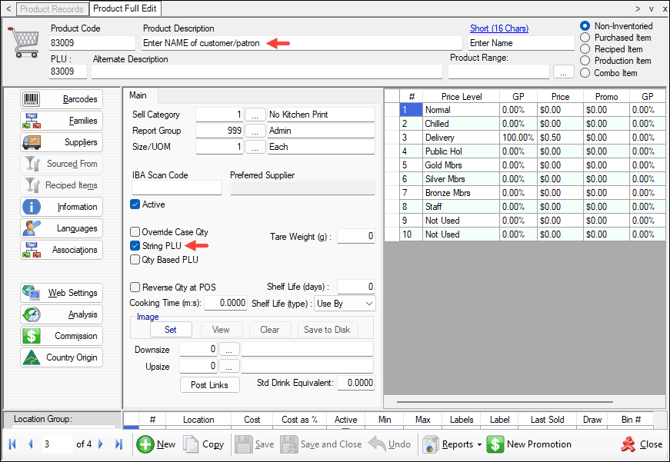This screenshot has width=670, height=462.
Task: Select the Production Item radio button
Action: pyautogui.click(x=585, y=61)
